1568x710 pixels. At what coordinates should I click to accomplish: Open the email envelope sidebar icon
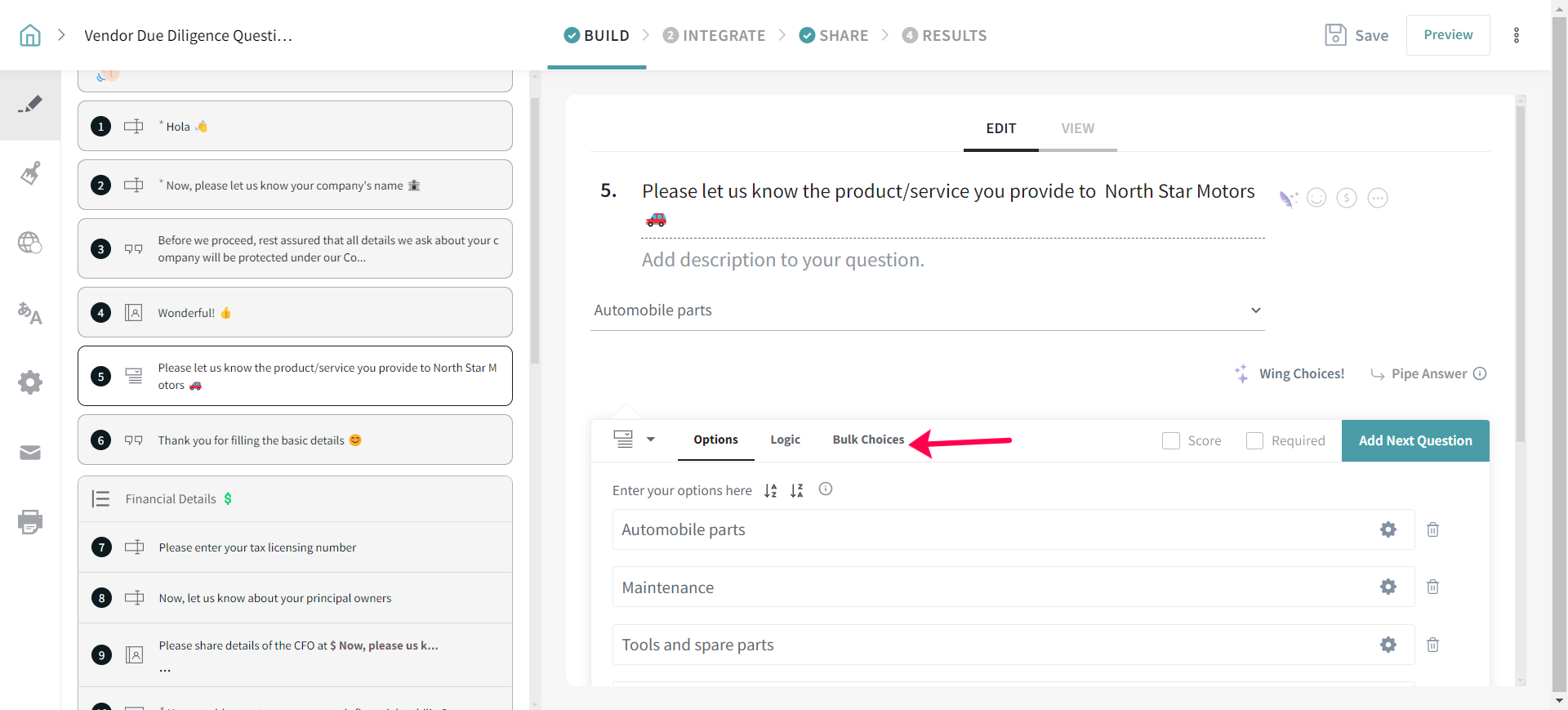pos(30,453)
